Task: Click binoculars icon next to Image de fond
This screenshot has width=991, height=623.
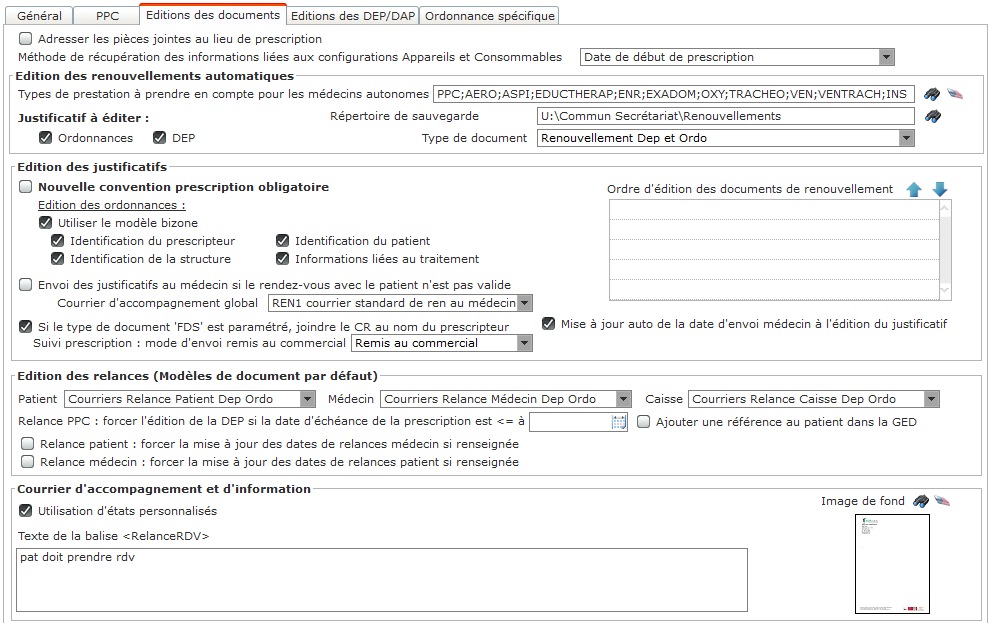Action: (x=921, y=502)
